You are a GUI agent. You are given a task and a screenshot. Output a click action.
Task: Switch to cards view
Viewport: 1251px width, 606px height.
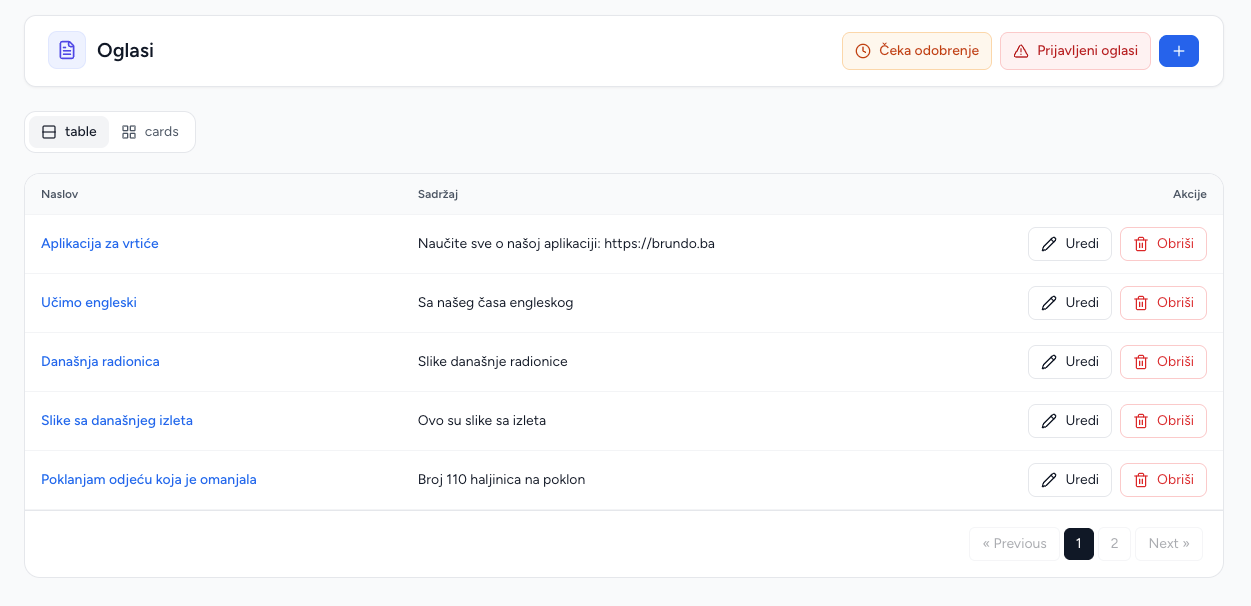150,132
